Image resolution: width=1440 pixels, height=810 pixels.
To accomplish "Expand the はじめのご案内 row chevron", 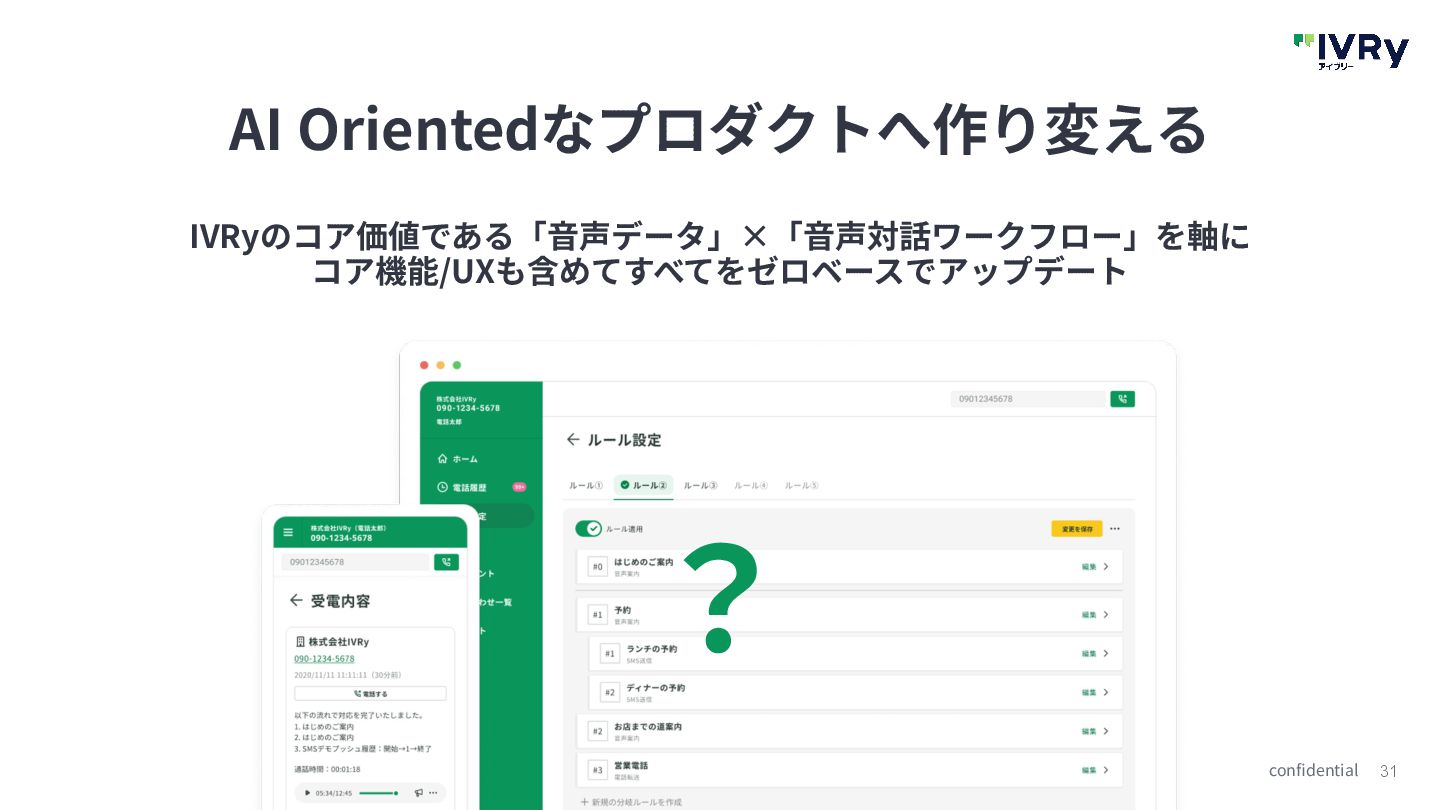I will 1106,567.
